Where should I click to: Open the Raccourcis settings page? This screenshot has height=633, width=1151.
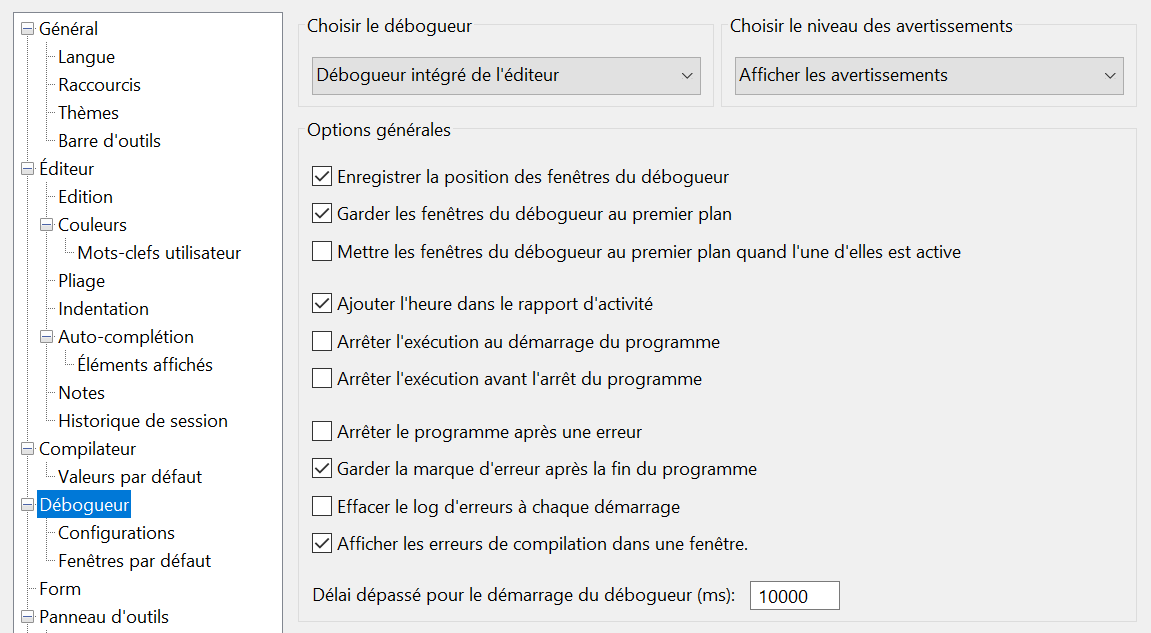[99, 85]
